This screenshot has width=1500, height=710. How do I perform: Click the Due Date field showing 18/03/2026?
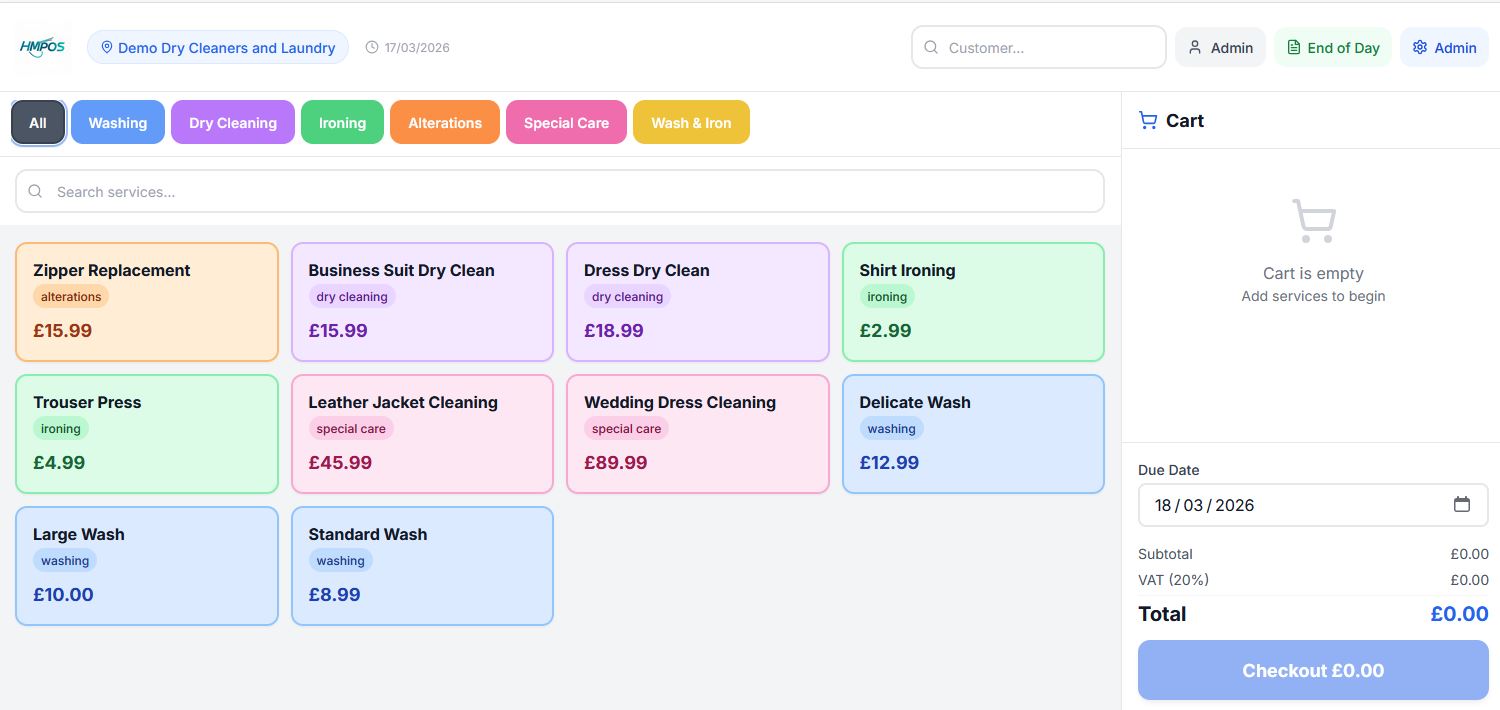pos(1313,505)
